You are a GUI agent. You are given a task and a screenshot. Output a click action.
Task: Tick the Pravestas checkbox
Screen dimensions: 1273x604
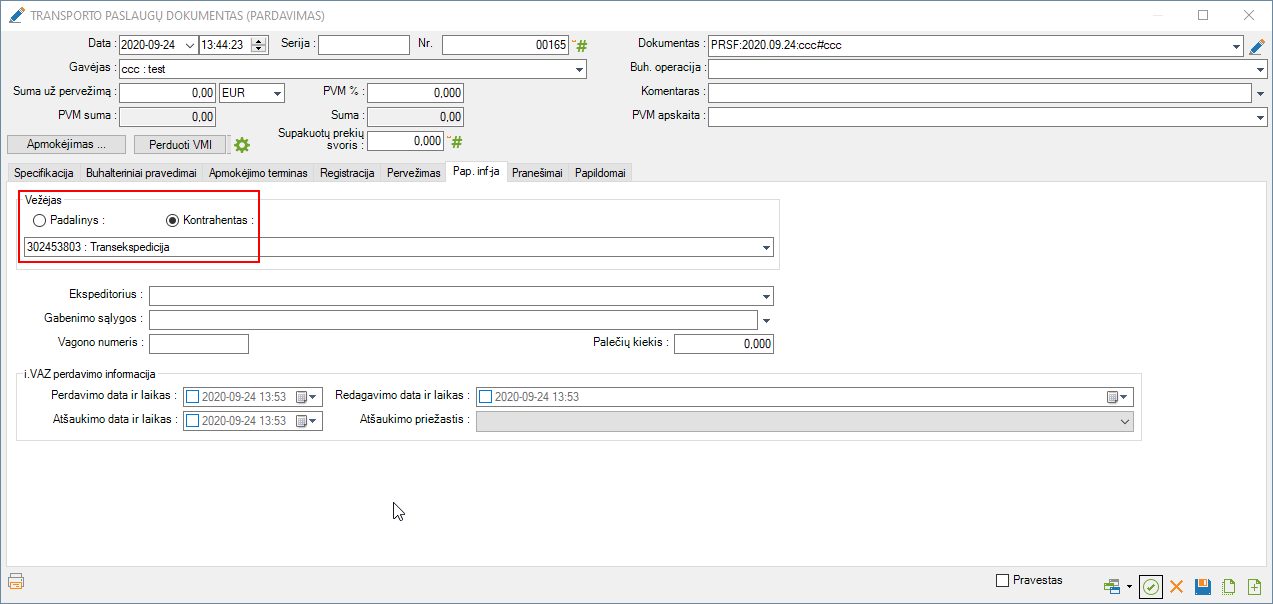(x=1003, y=581)
